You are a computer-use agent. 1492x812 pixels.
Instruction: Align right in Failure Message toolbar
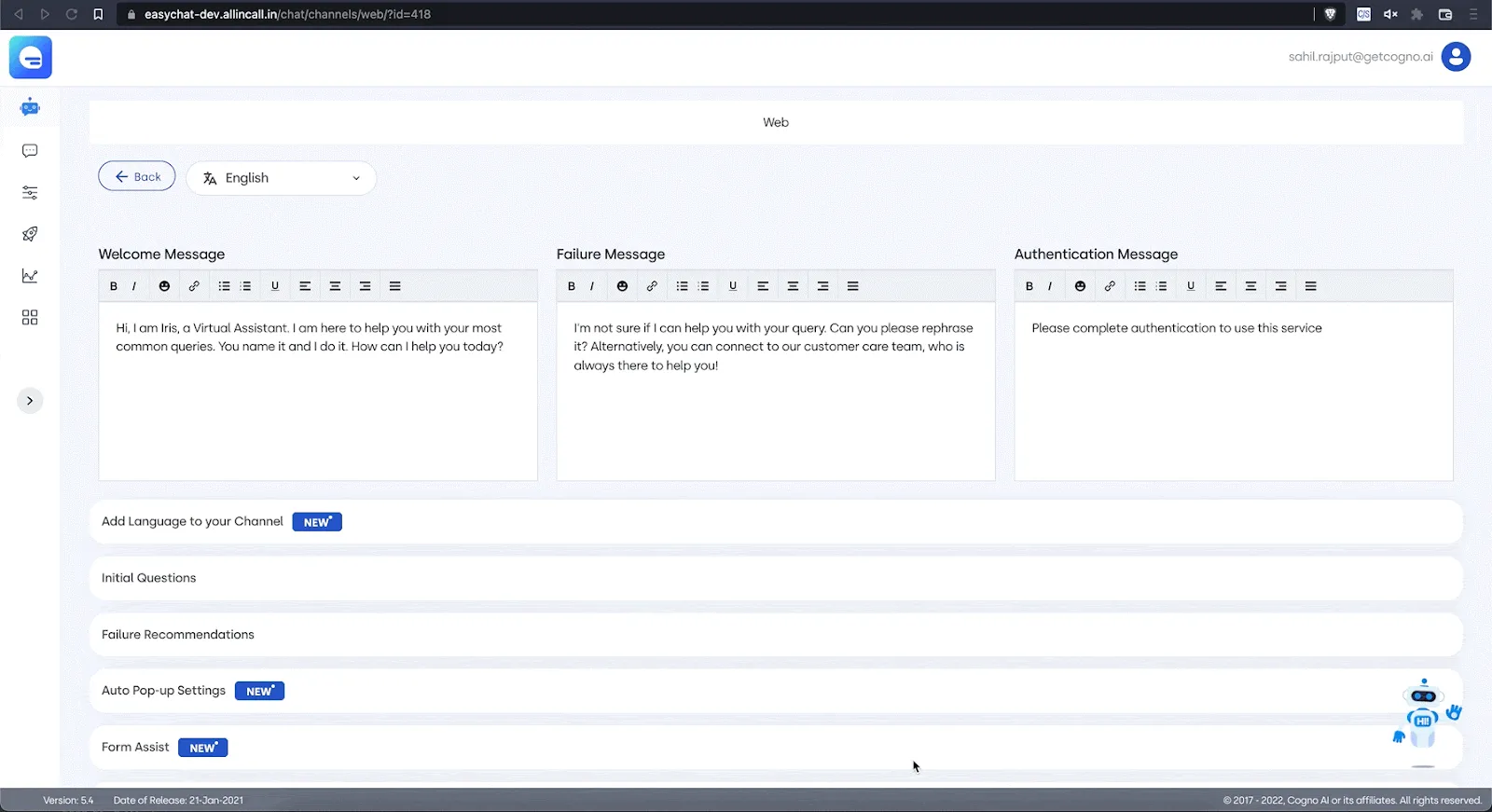pos(822,286)
